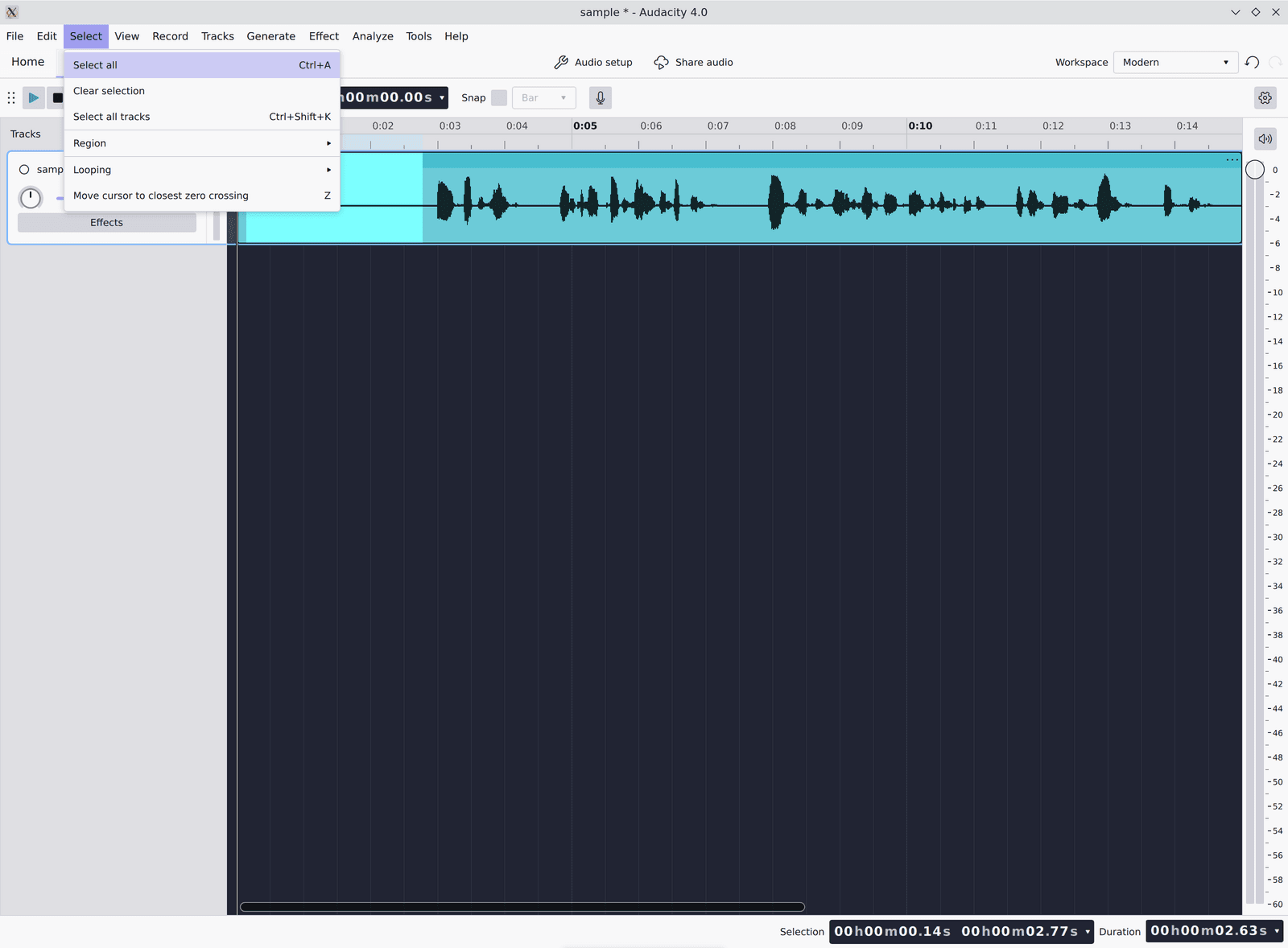
Task: Open the Bar snap type dropdown
Action: click(544, 98)
